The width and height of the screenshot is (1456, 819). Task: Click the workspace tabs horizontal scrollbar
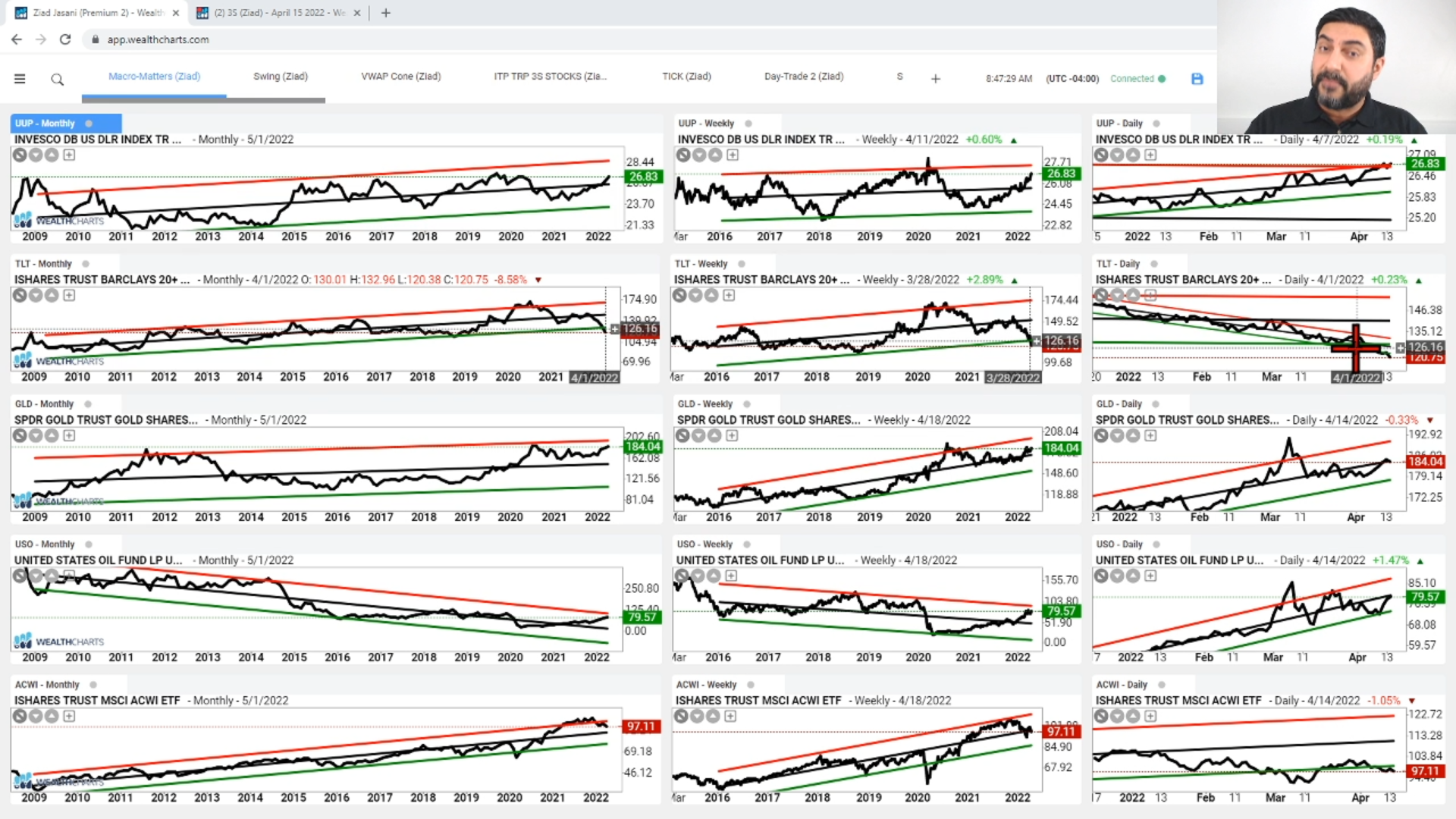[x=203, y=99]
